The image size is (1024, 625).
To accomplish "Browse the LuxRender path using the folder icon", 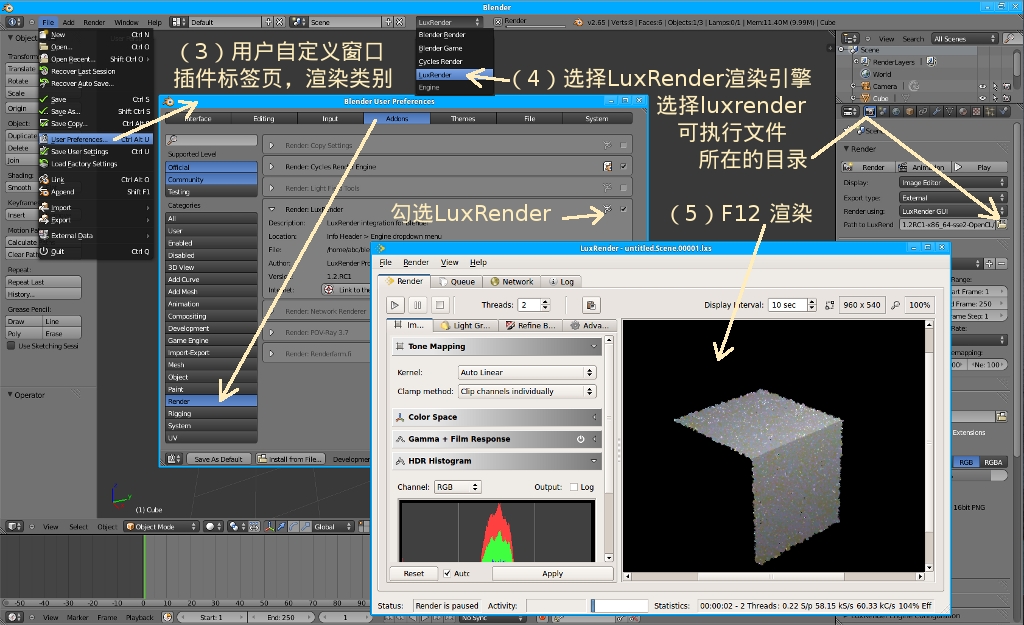I will [1002, 224].
